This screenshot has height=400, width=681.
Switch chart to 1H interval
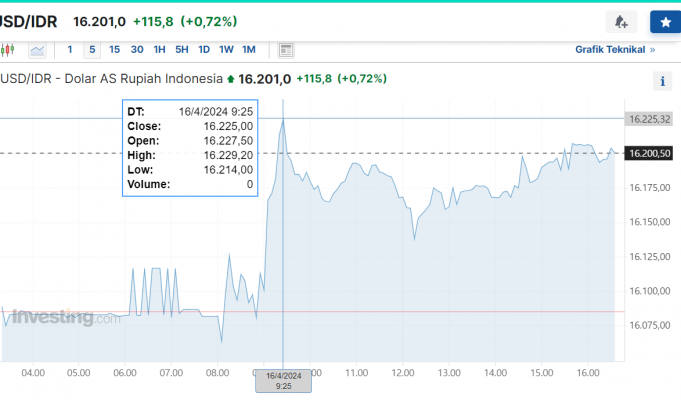pos(159,49)
